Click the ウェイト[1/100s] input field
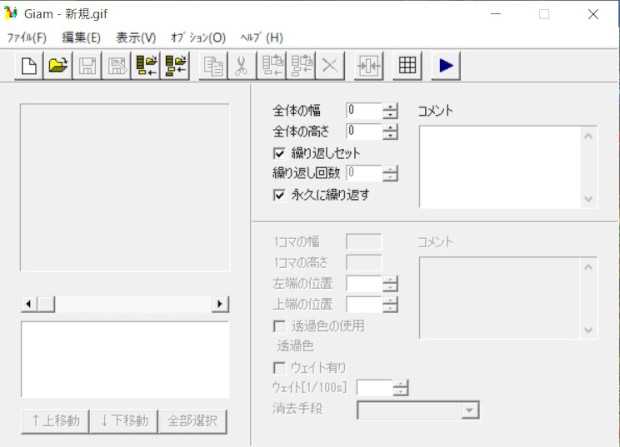Image resolution: width=620 pixels, height=447 pixels. (x=374, y=388)
